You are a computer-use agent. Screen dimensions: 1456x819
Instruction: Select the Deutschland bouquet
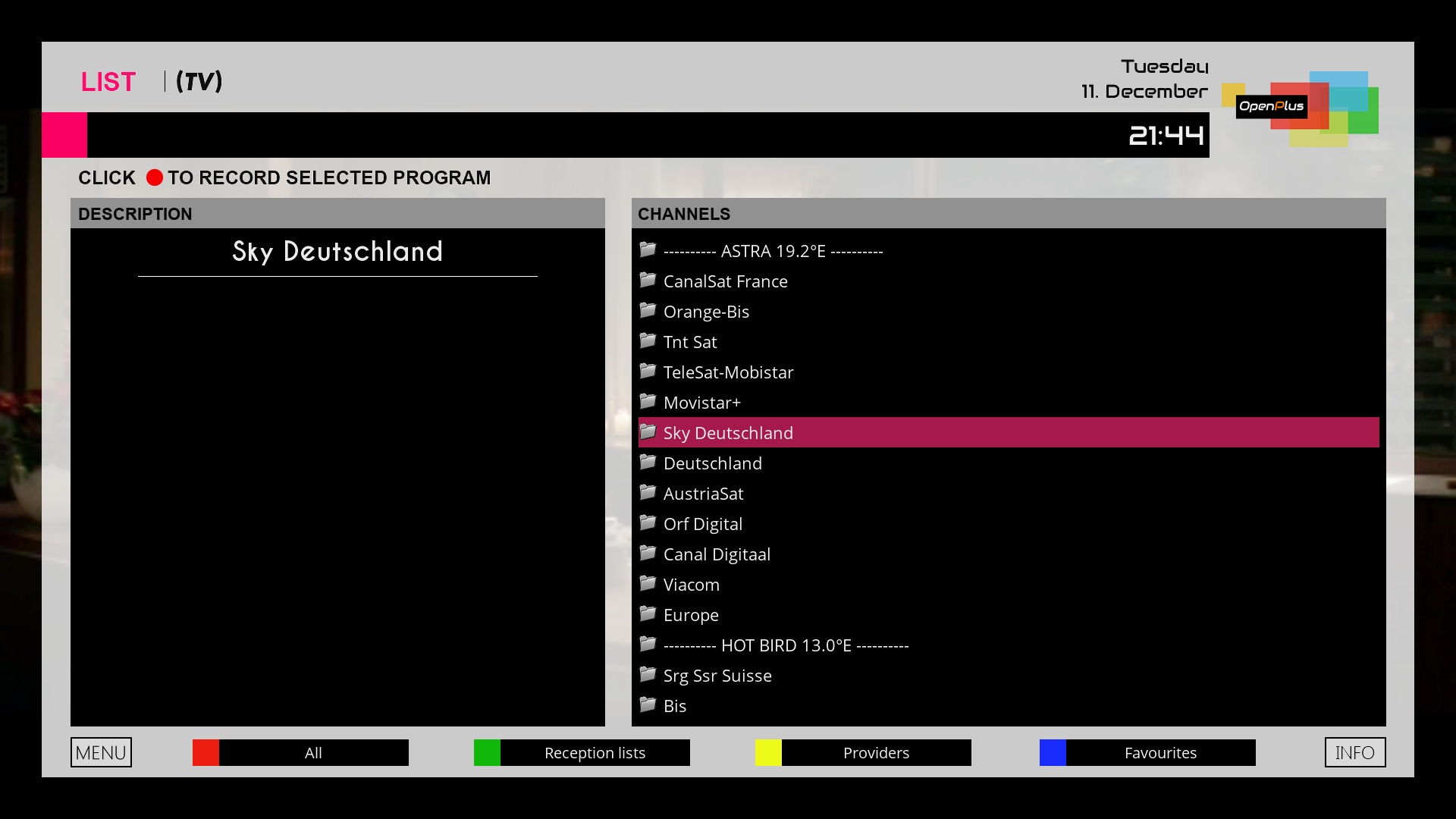(1009, 463)
